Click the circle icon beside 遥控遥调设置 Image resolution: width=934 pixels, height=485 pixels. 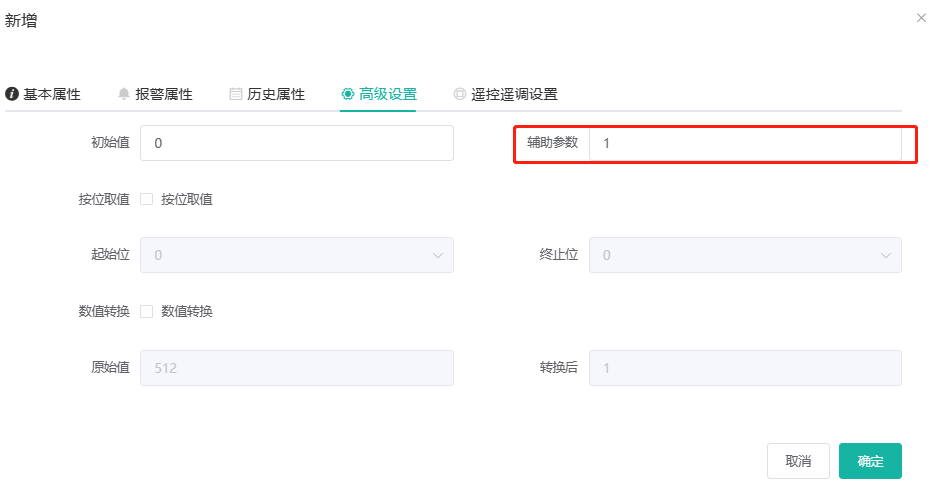pyautogui.click(x=460, y=94)
